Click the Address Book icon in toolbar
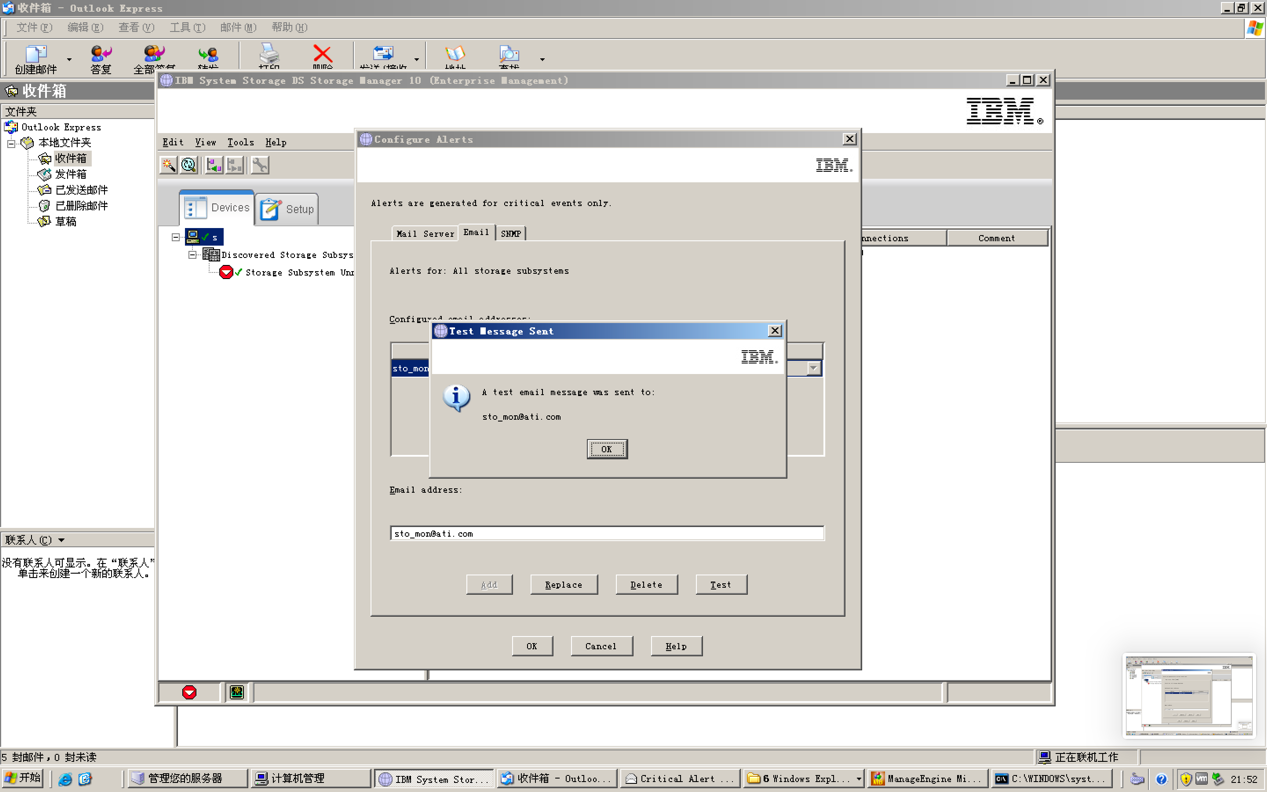The height and width of the screenshot is (792, 1267). point(455,56)
